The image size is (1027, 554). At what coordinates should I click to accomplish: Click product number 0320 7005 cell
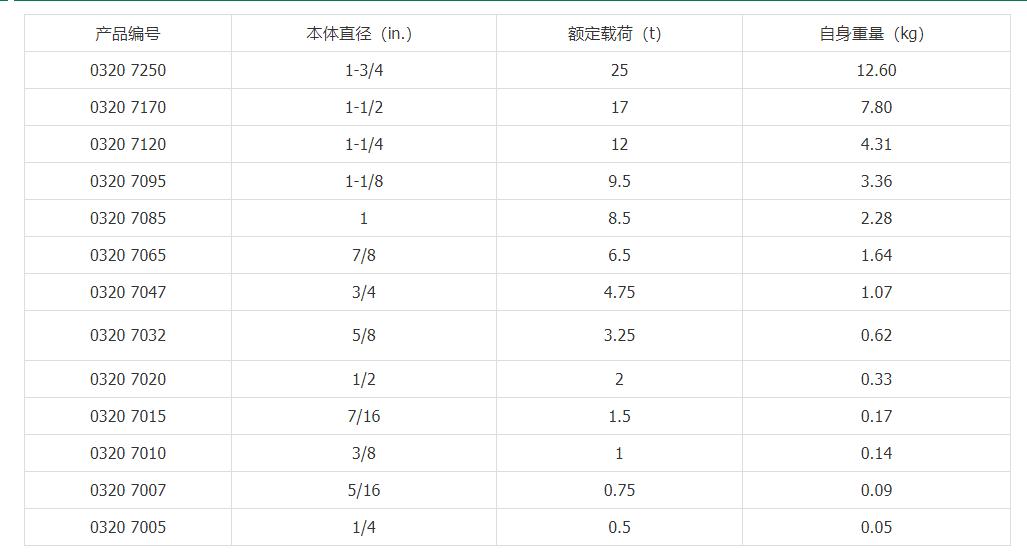click(x=128, y=527)
